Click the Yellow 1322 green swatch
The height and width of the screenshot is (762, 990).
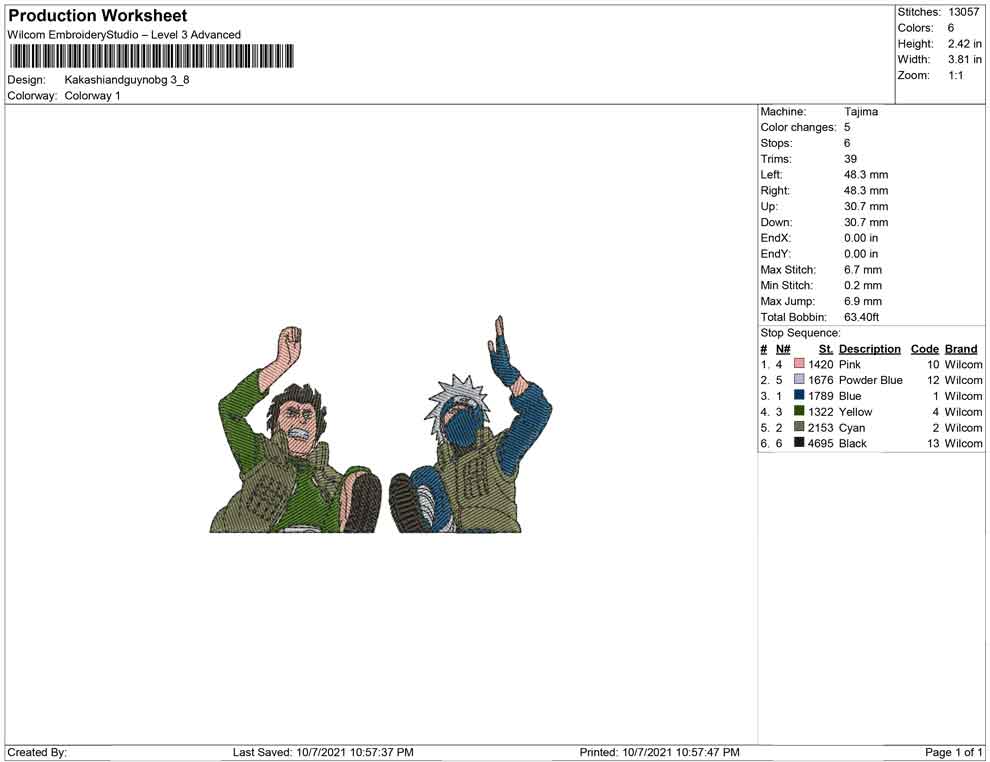pos(799,411)
